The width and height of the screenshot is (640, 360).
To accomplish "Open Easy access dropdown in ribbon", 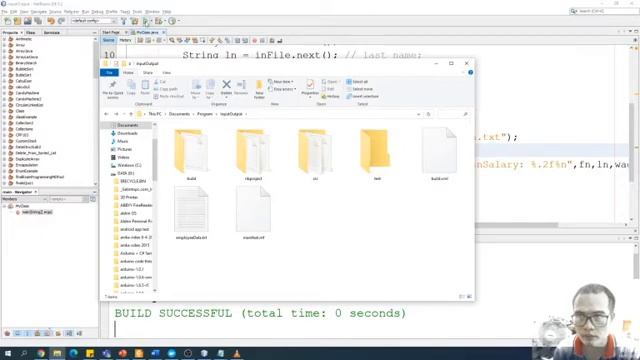I will point(282,89).
